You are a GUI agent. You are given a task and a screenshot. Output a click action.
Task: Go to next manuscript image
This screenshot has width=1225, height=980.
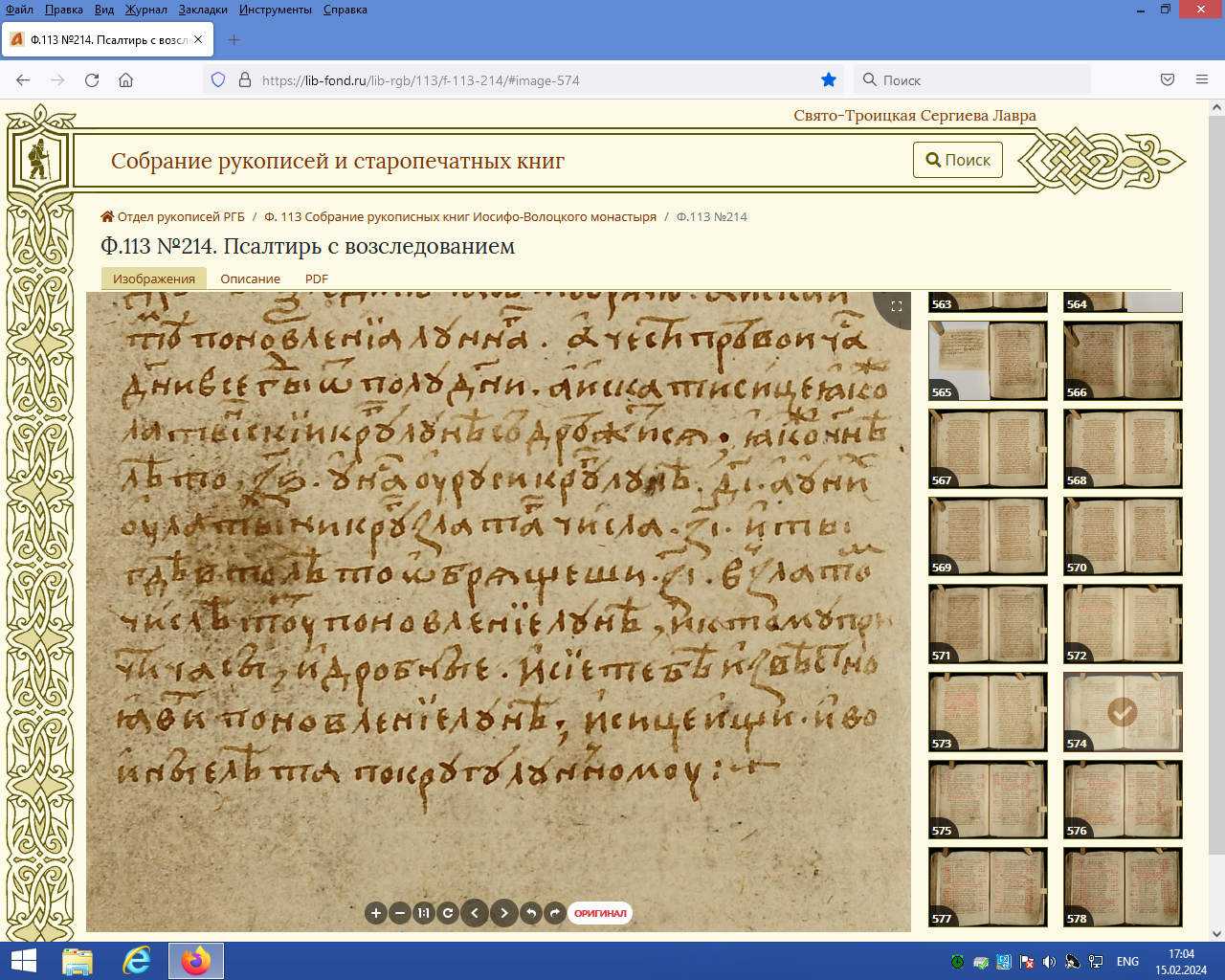pyautogui.click(x=504, y=913)
